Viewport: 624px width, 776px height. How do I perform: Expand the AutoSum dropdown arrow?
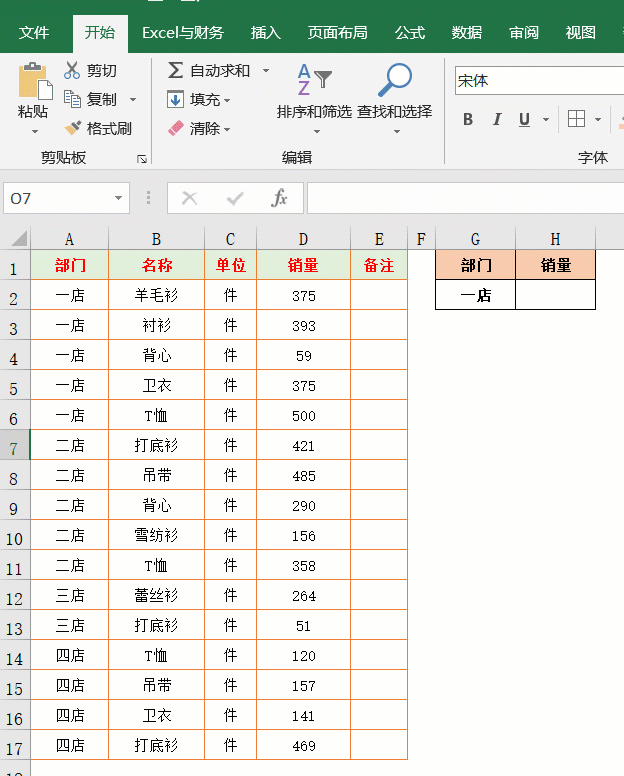tap(266, 71)
